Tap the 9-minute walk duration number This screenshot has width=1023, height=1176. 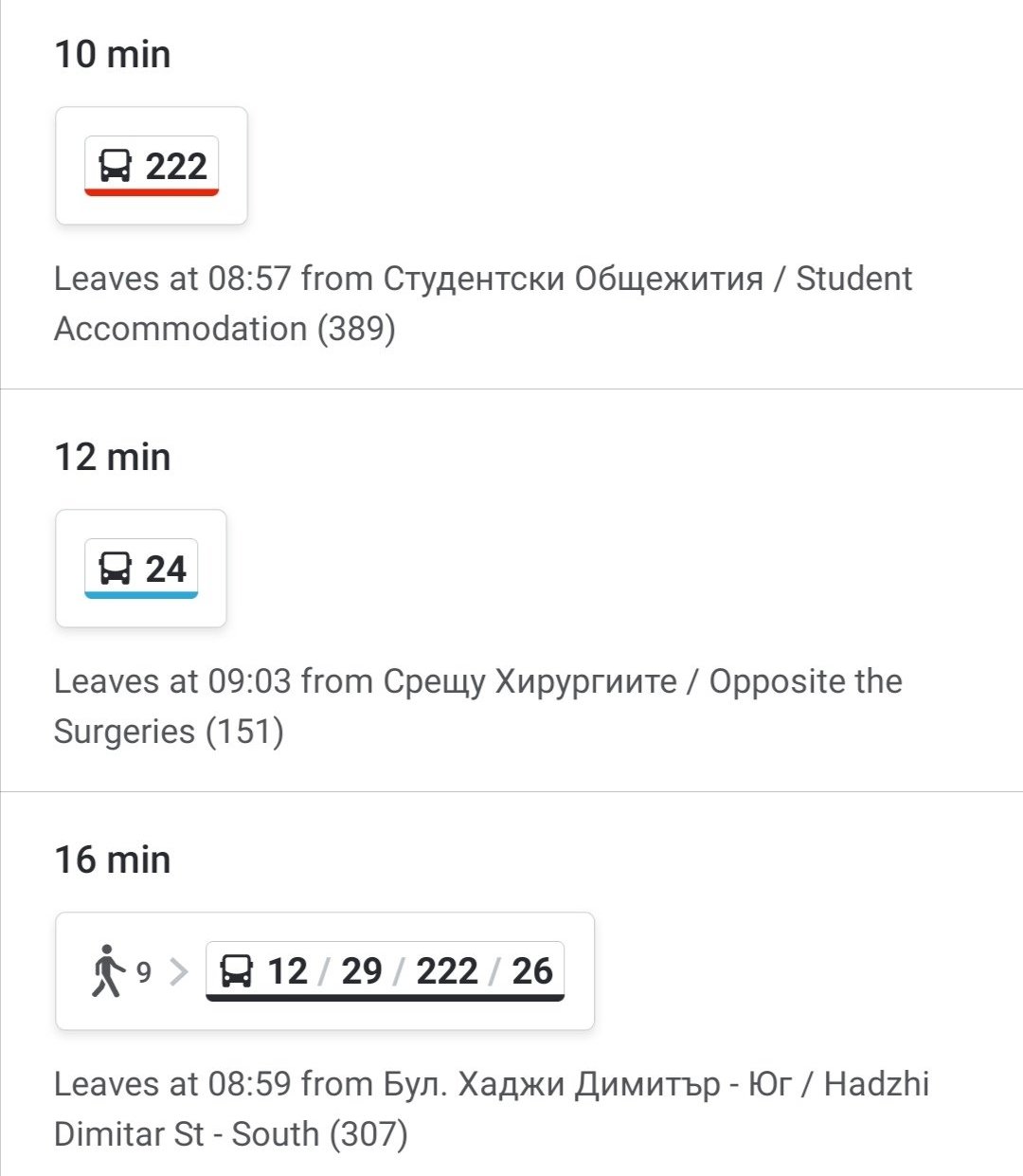tap(144, 972)
